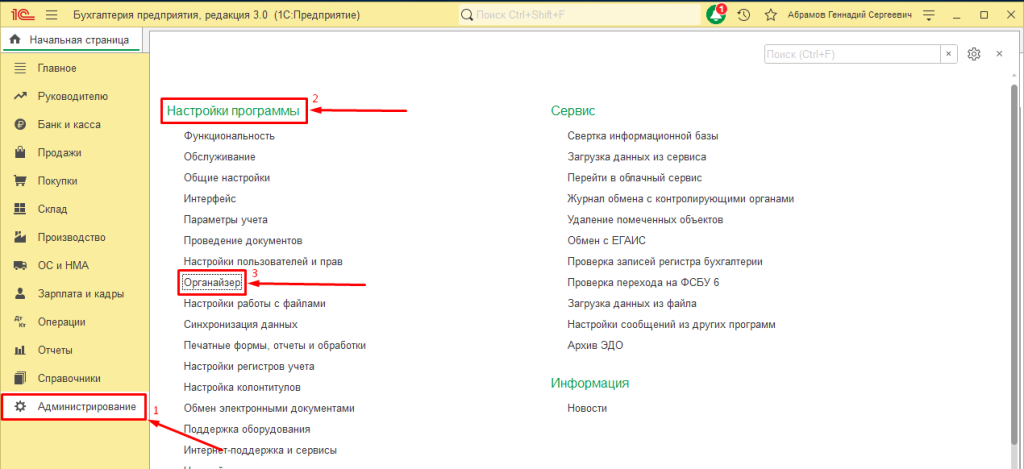Open the Параметры учета link
This screenshot has height=469, width=1024.
tap(225, 219)
